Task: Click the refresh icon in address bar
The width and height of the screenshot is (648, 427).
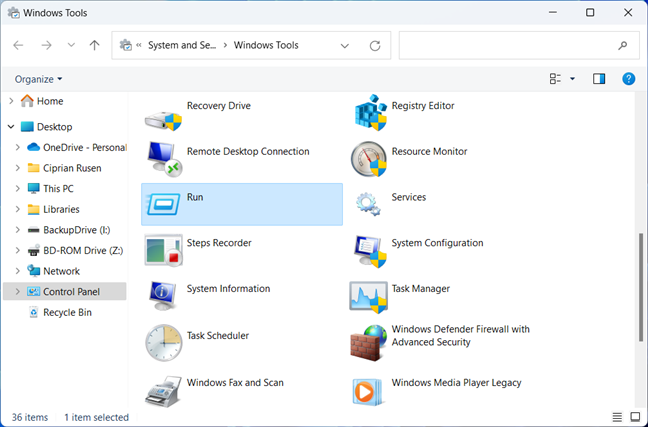Action: click(x=375, y=45)
